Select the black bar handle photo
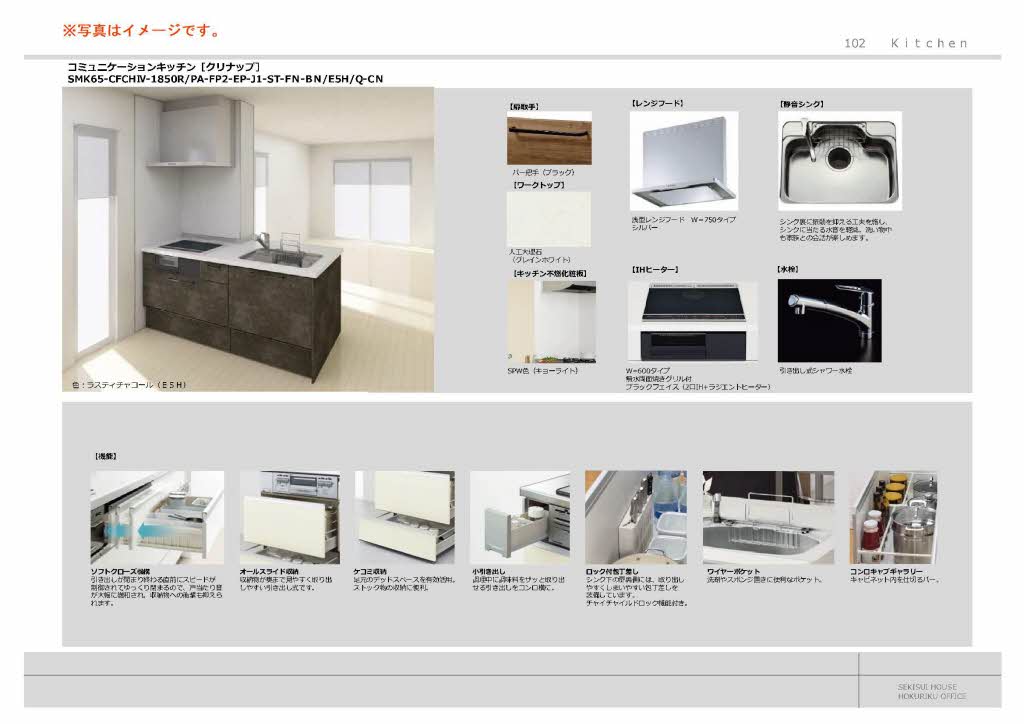This screenshot has height=724, width=1024. coord(549,138)
